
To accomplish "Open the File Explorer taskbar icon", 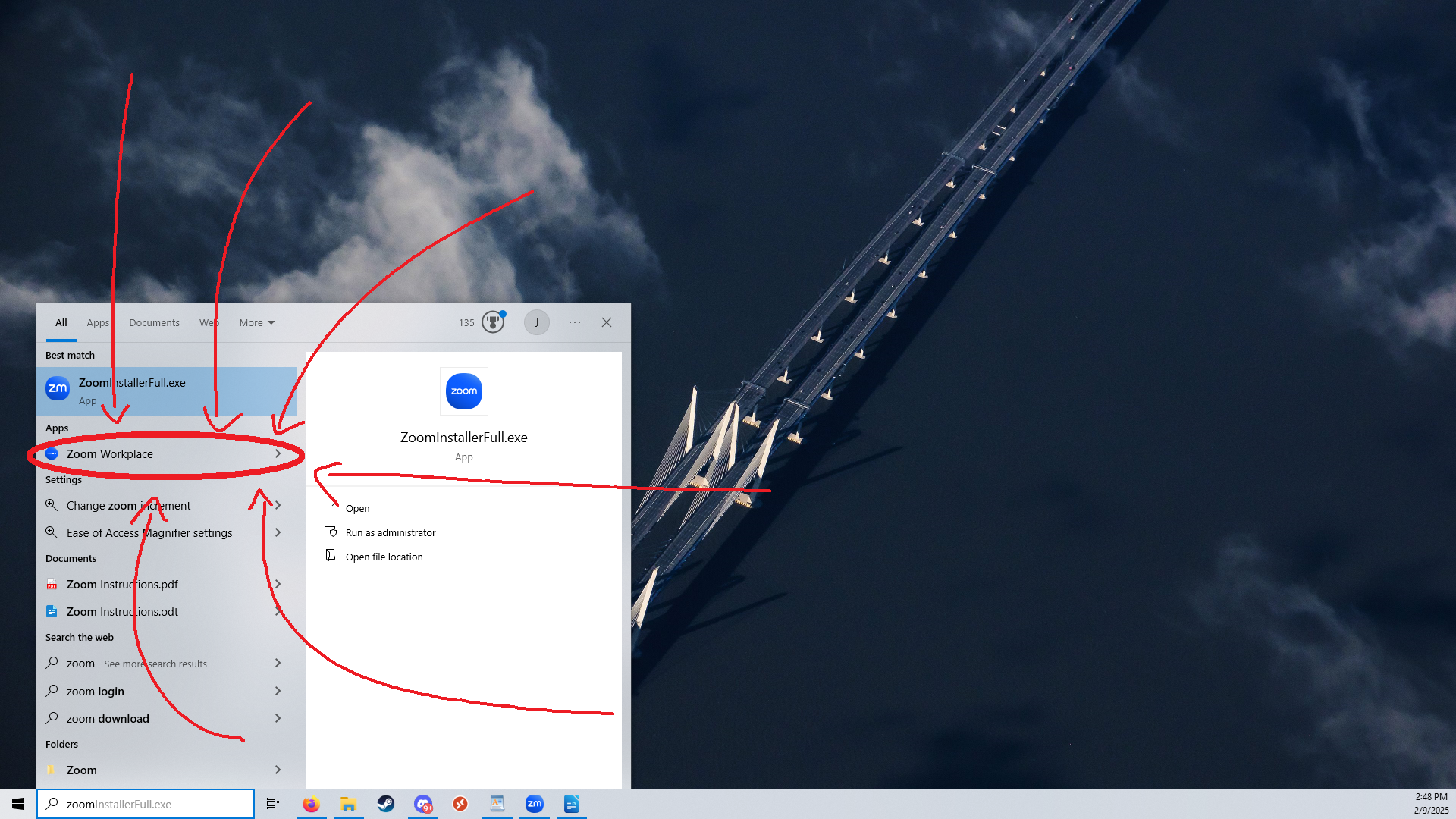I will coord(347,804).
